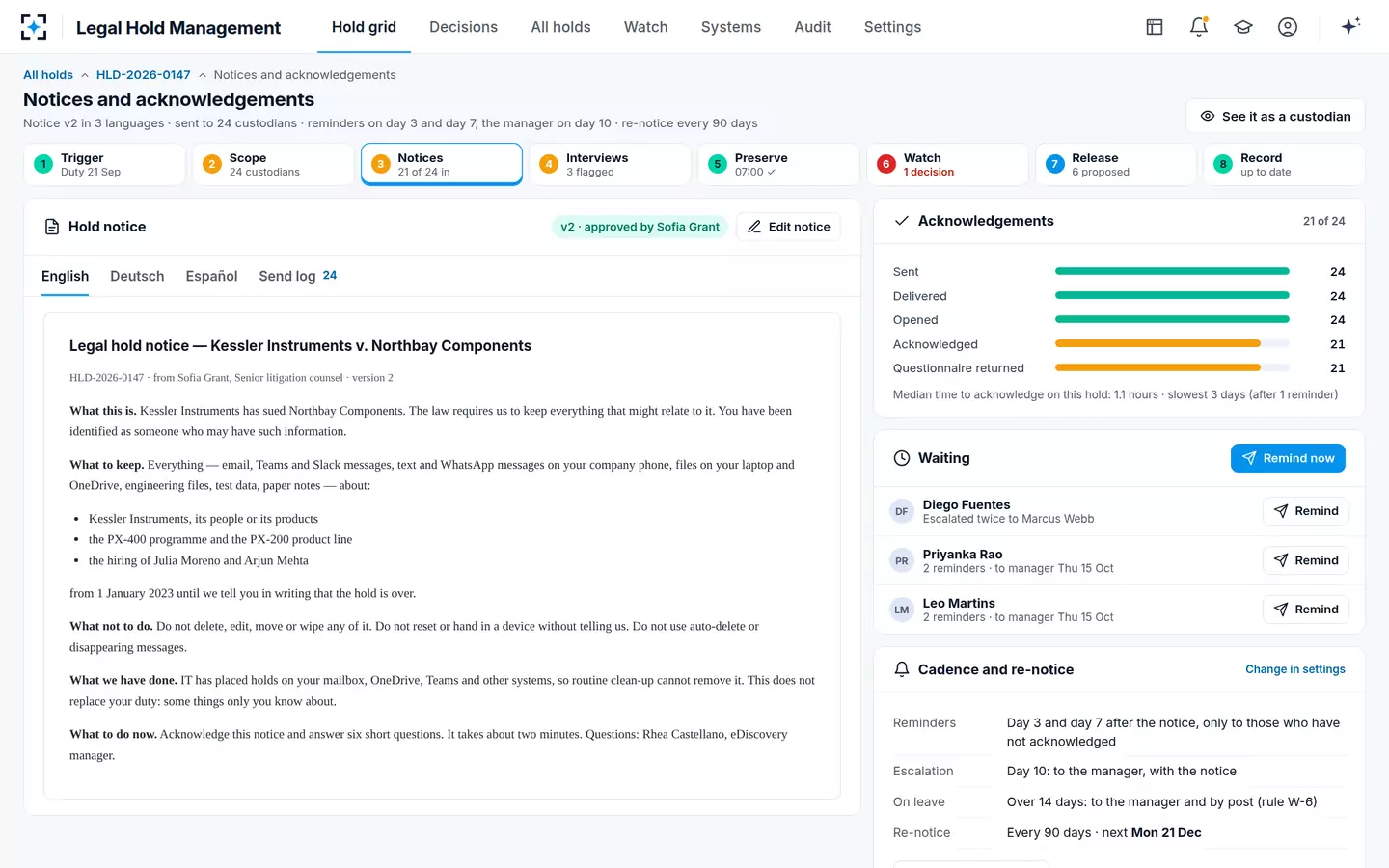Click the checkmark icon beside Acknowledgements
The height and width of the screenshot is (868, 1389).
tap(902, 221)
